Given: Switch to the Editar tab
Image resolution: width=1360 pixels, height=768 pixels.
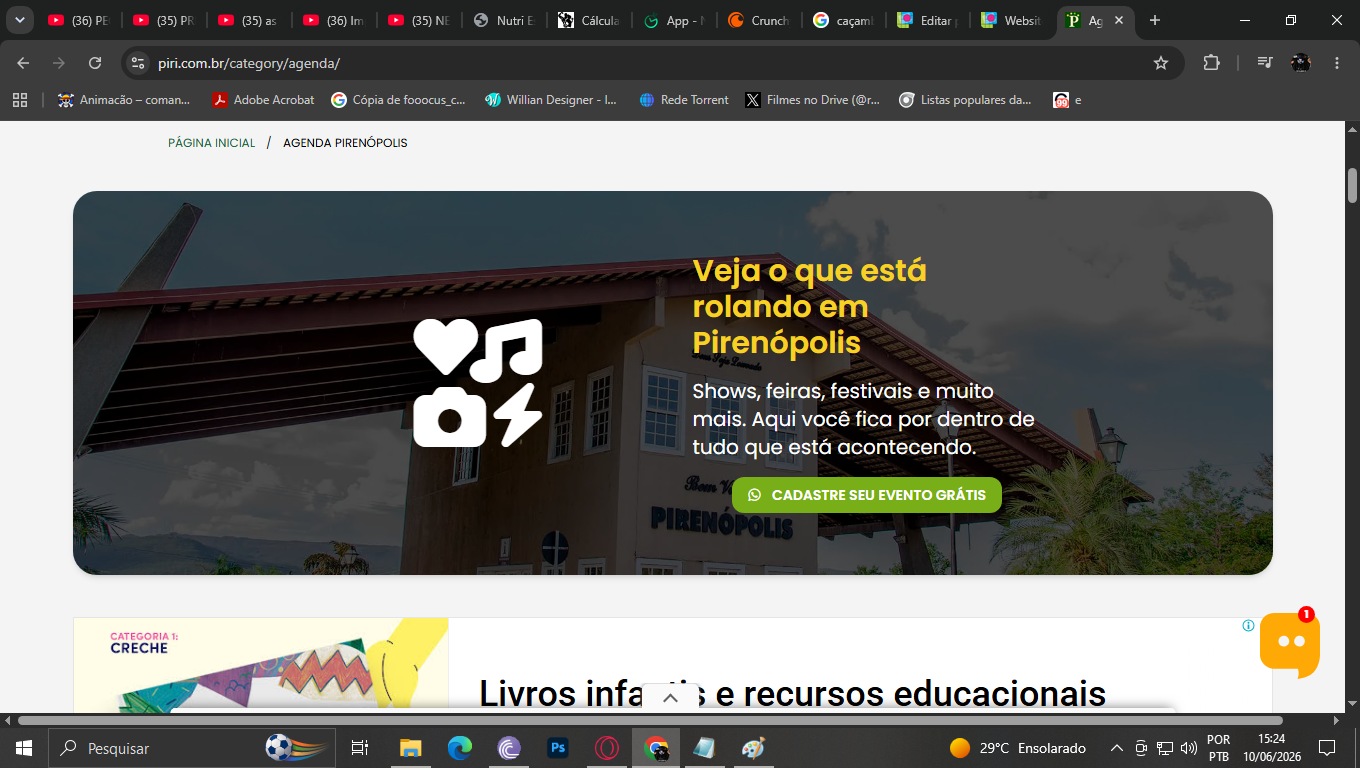Looking at the screenshot, I should coord(929,20).
